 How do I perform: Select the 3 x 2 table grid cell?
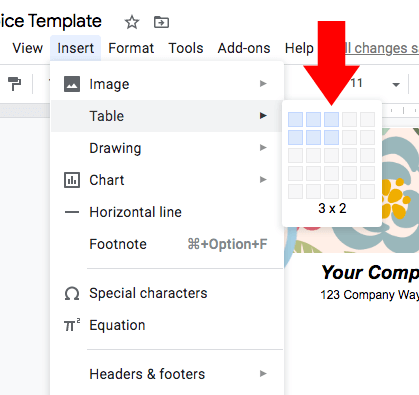point(331,137)
